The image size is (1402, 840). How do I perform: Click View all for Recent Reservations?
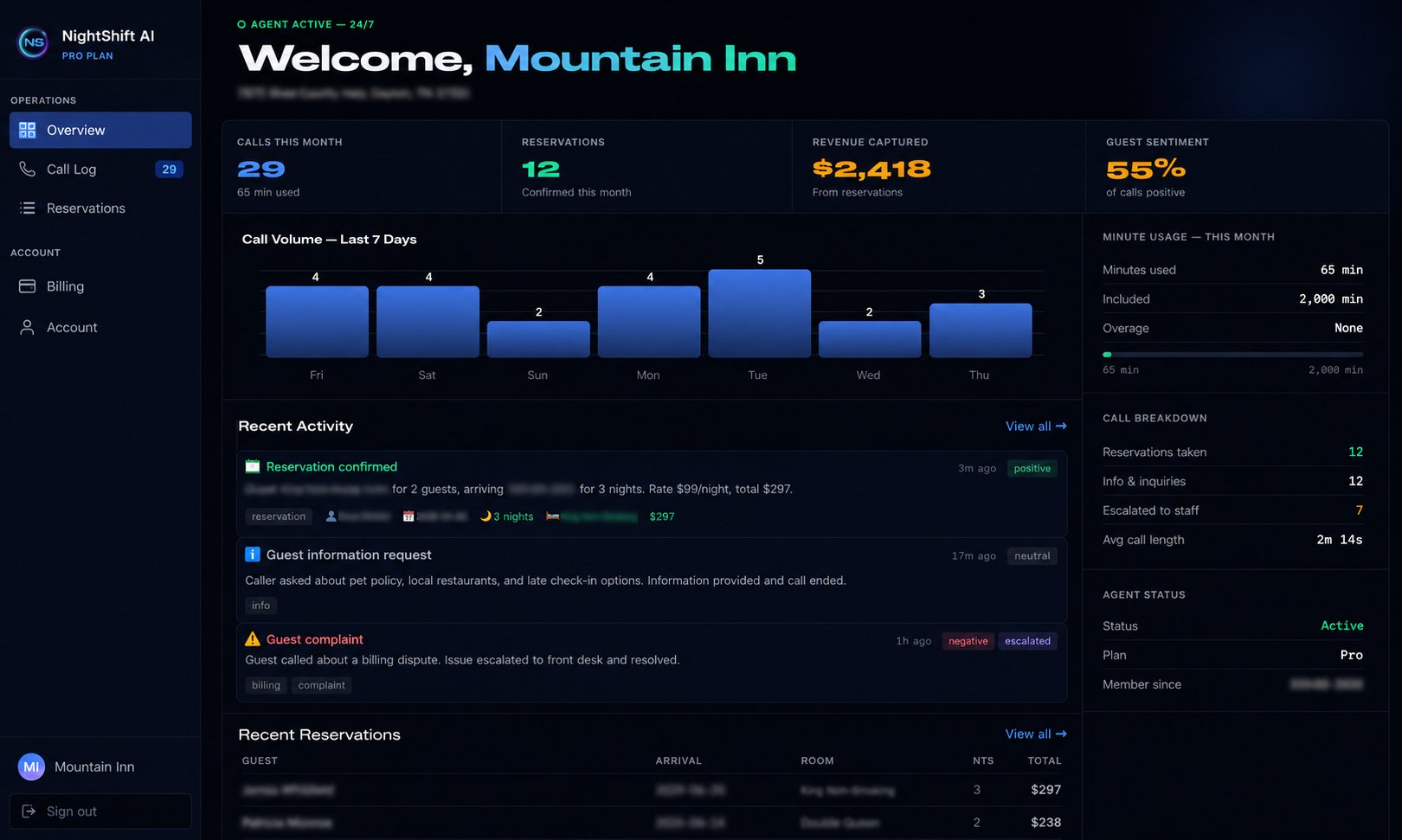pos(1036,734)
